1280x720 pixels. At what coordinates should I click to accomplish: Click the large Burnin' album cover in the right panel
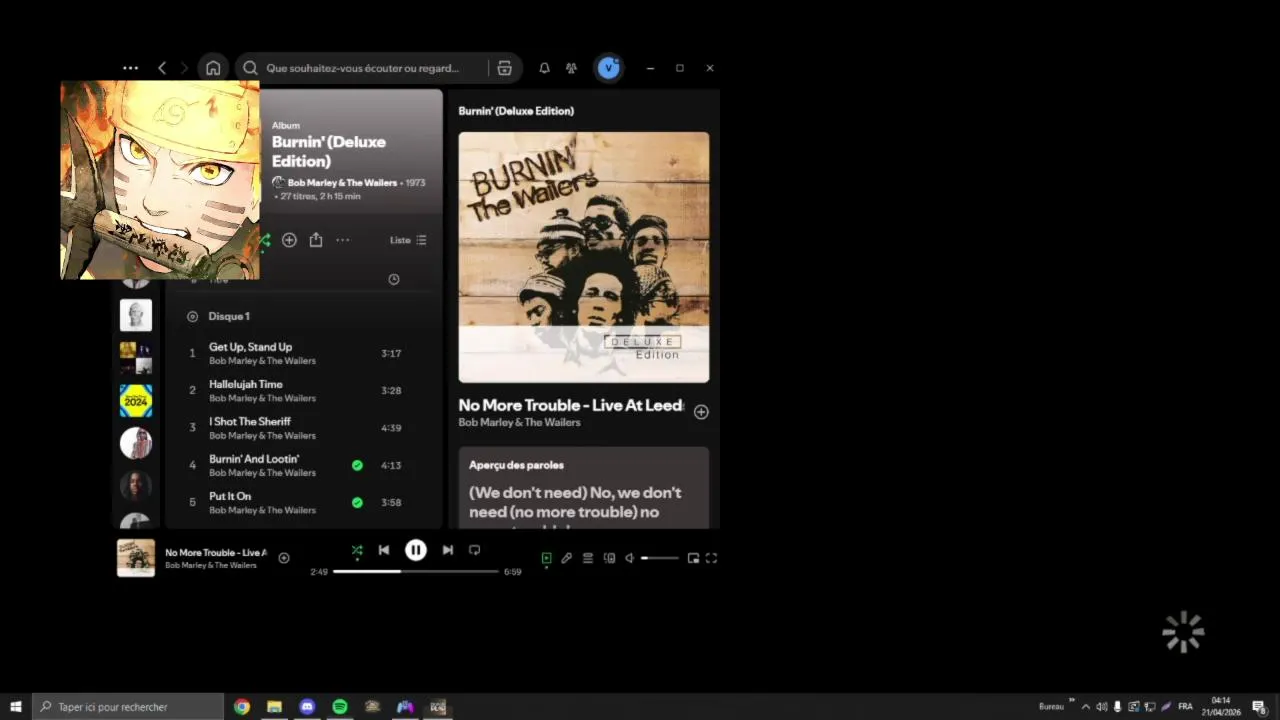(584, 257)
